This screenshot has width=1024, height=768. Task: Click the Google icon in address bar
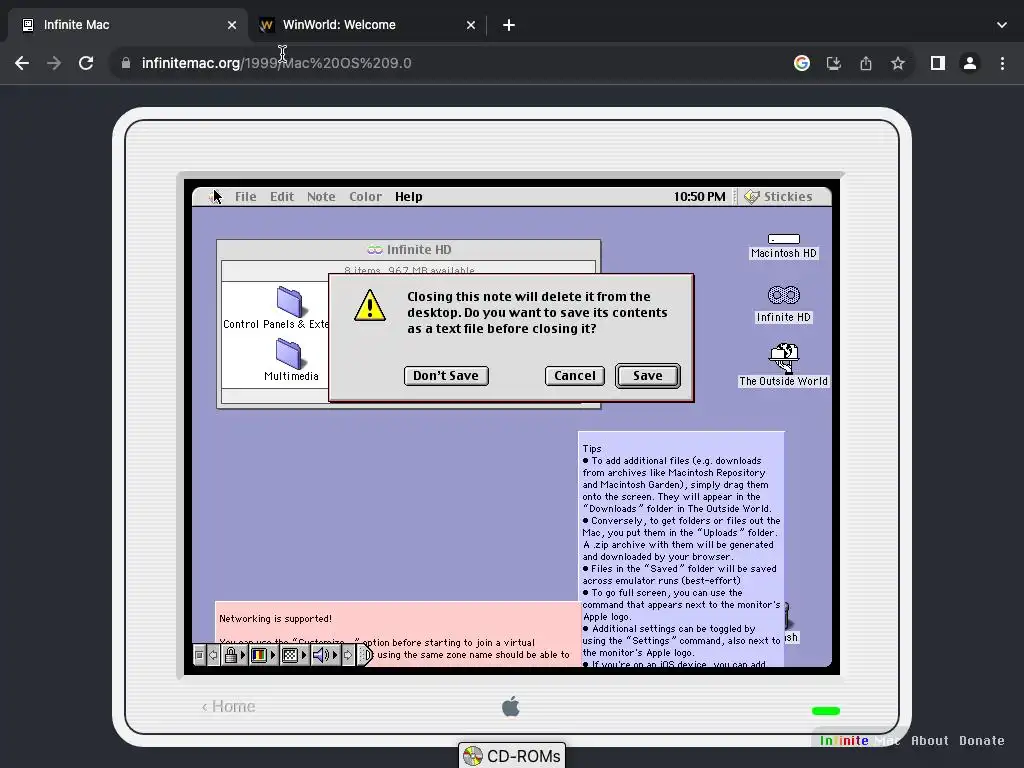pyautogui.click(x=802, y=63)
